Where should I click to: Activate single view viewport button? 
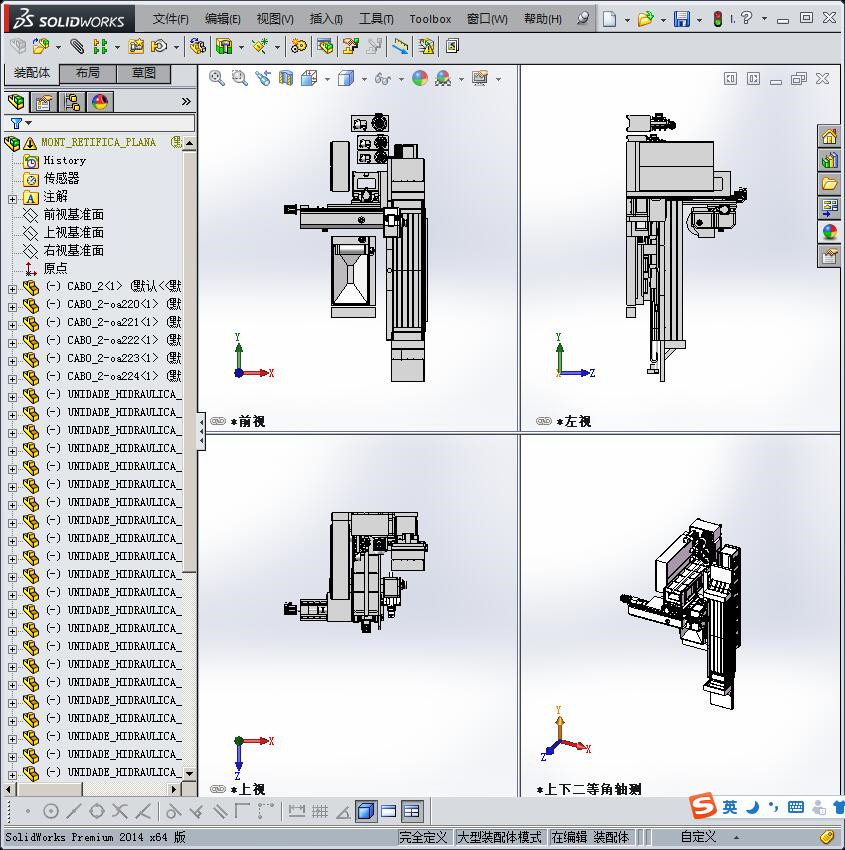[x=366, y=811]
